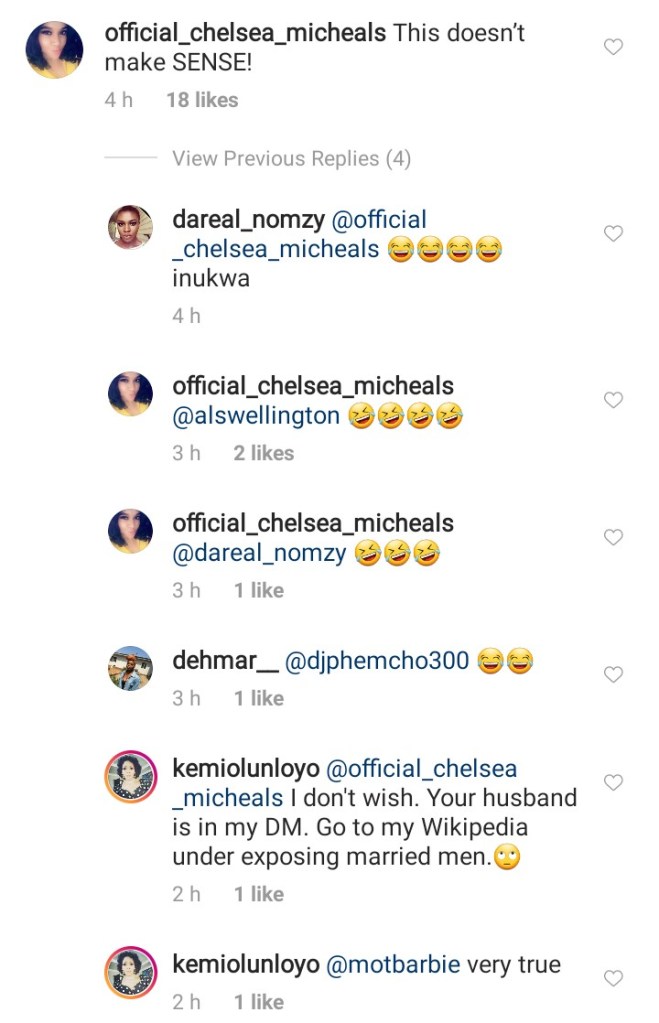
Task: Heart dehmar__'s reply to @djphemcho300
Action: (x=614, y=675)
